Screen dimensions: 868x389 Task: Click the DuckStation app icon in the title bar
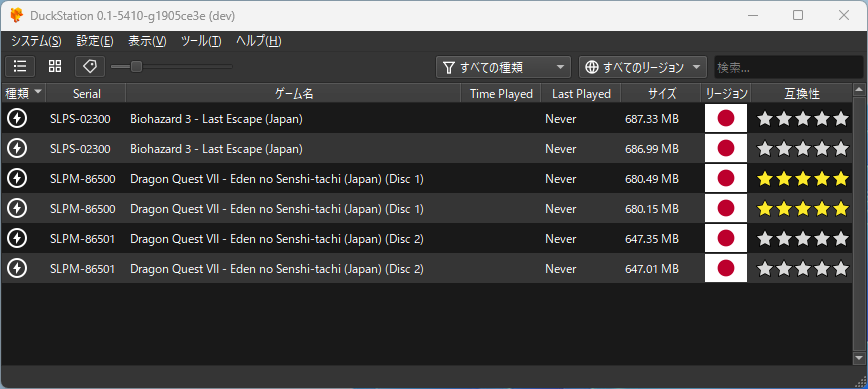point(17,15)
